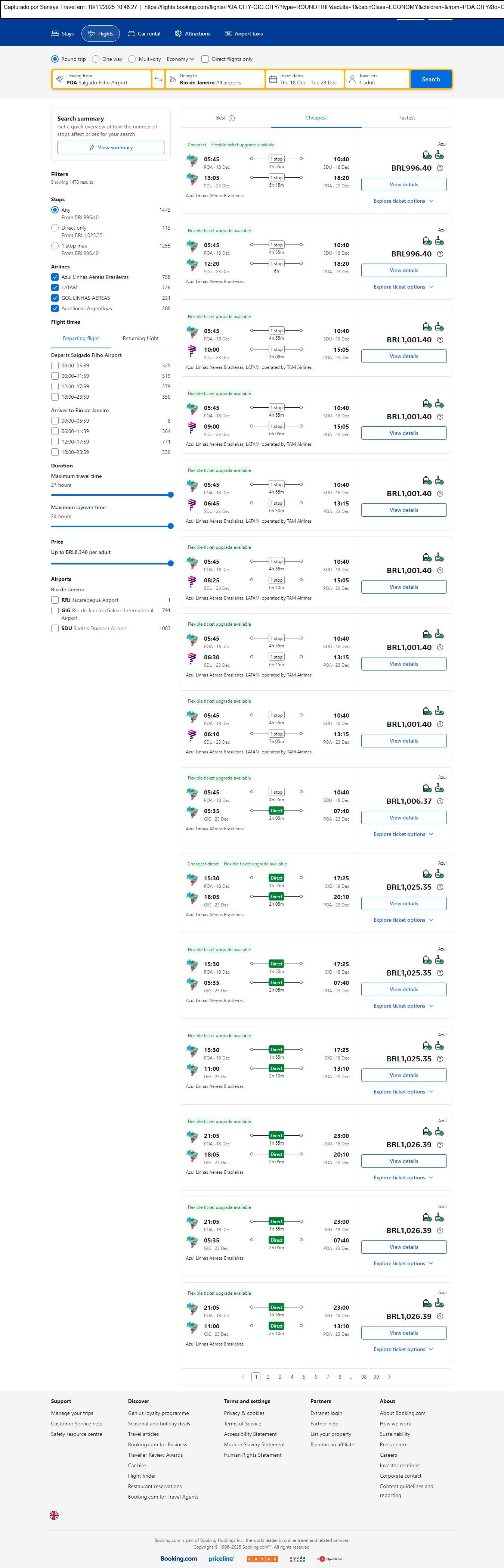
Task: Click the Attractions icon in the top navigation
Action: 178,34
